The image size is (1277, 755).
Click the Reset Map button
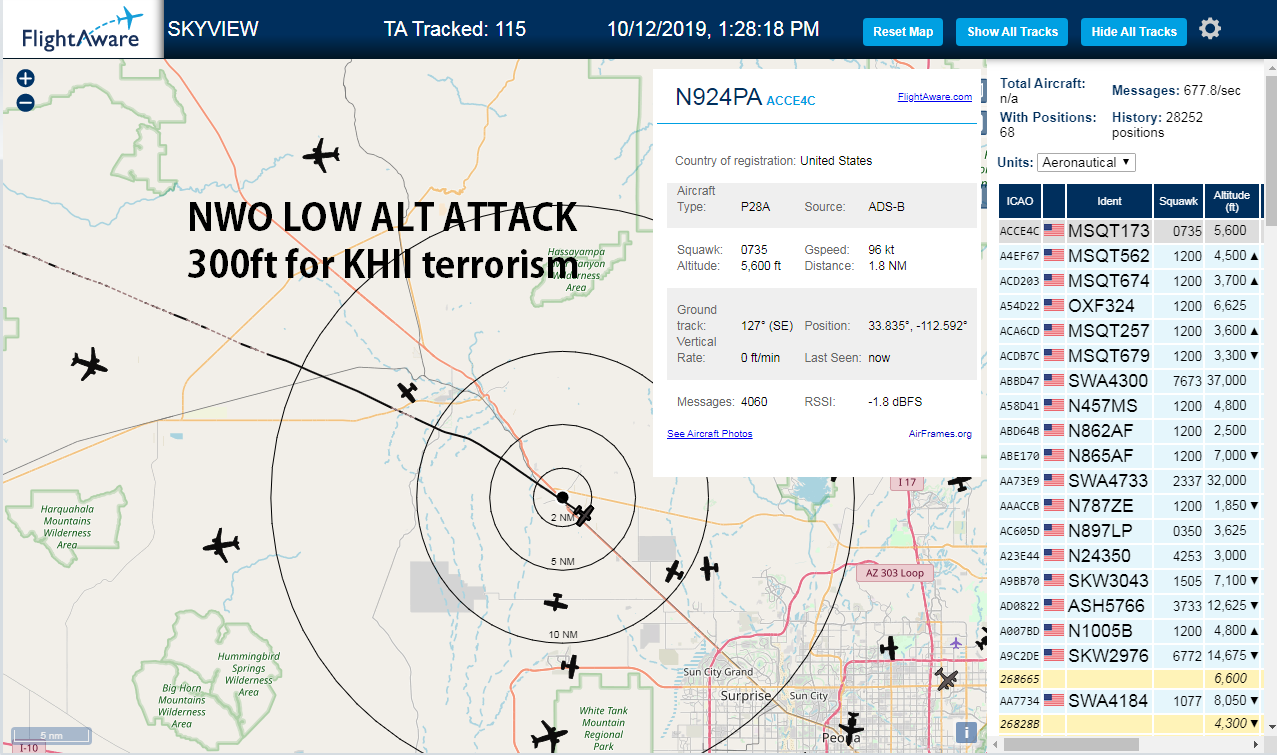(903, 32)
